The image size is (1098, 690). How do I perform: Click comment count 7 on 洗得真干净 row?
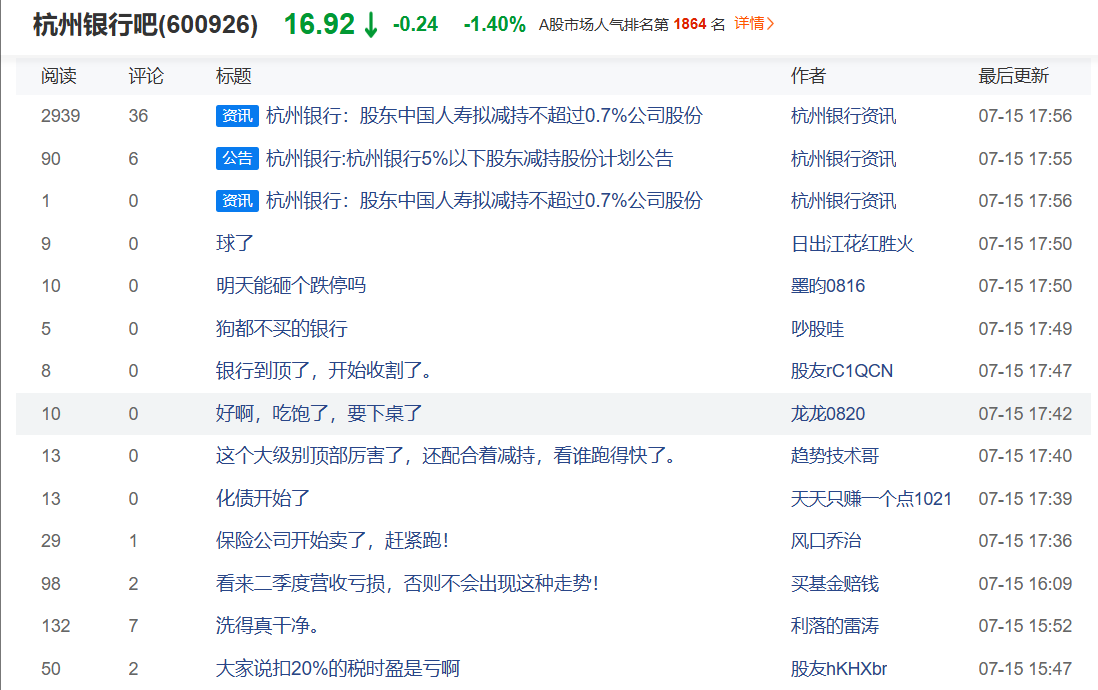[133, 626]
